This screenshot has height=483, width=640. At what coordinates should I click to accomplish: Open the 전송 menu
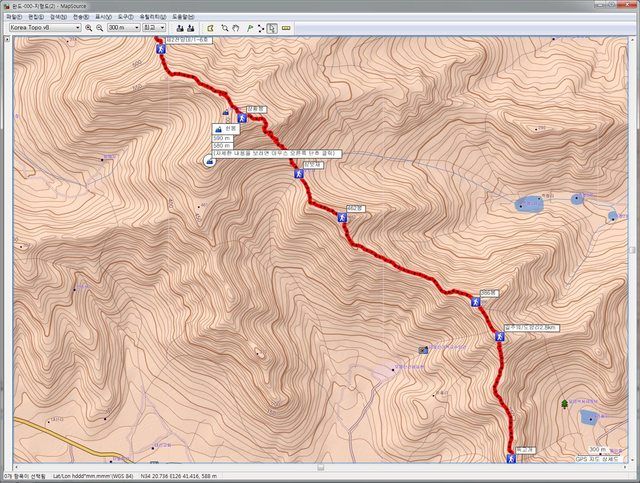[x=80, y=17]
